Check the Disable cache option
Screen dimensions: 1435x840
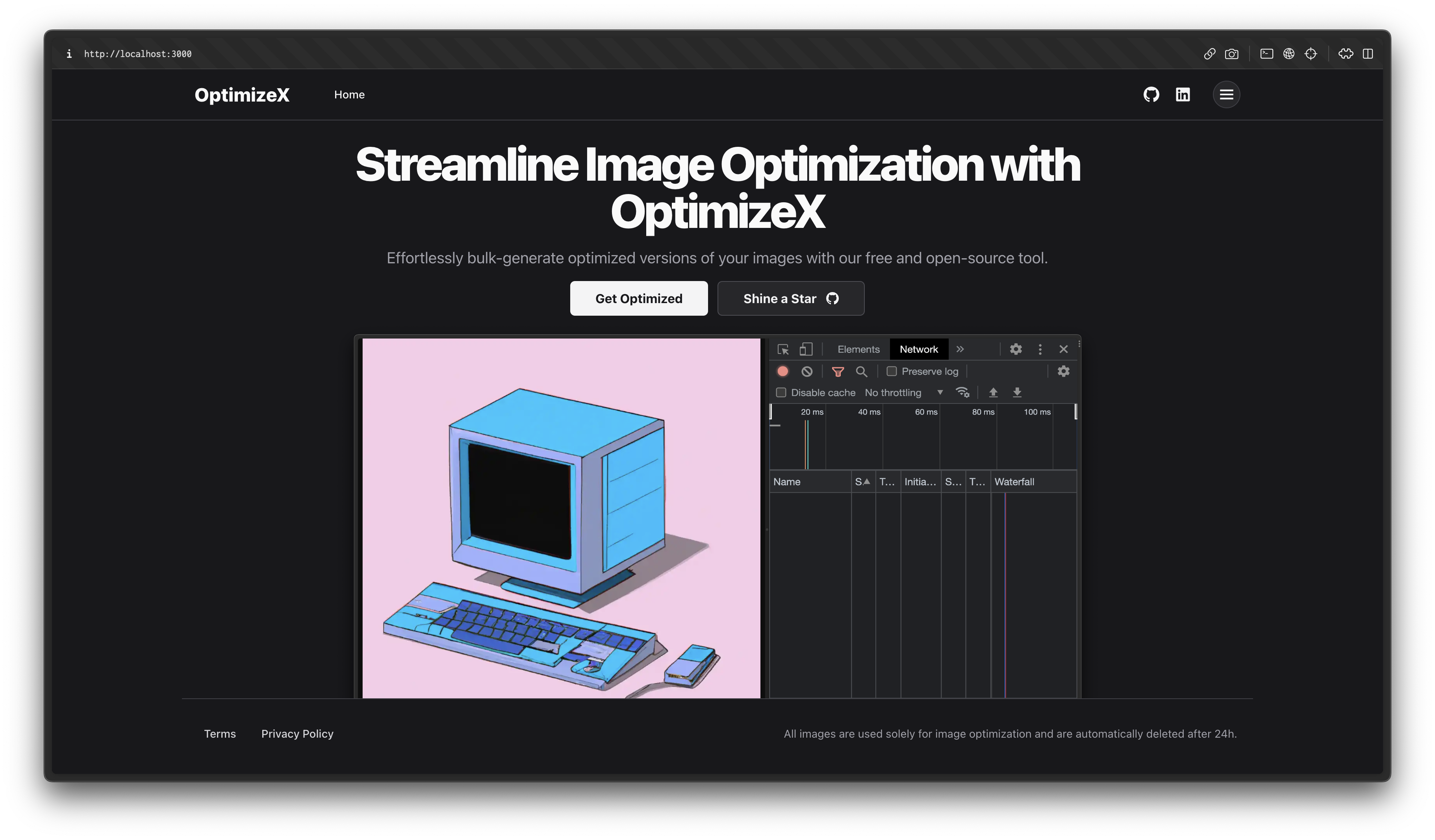point(781,392)
